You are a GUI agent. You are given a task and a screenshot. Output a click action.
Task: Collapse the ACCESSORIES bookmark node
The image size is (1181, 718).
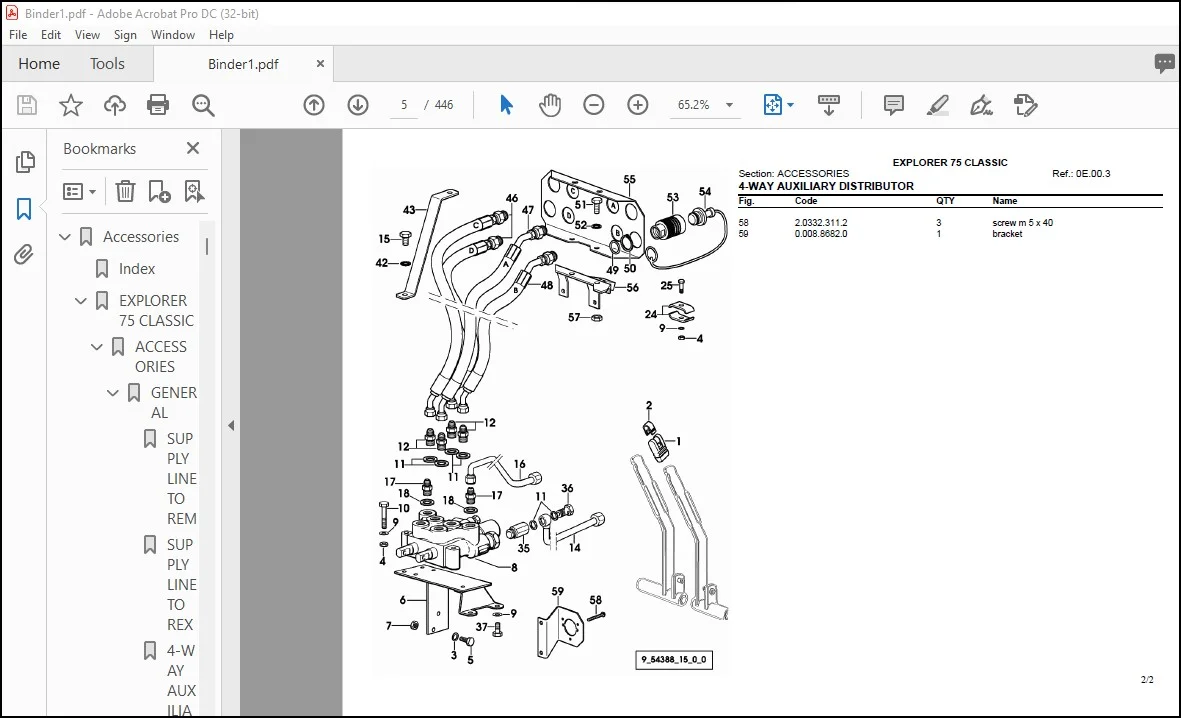point(96,347)
